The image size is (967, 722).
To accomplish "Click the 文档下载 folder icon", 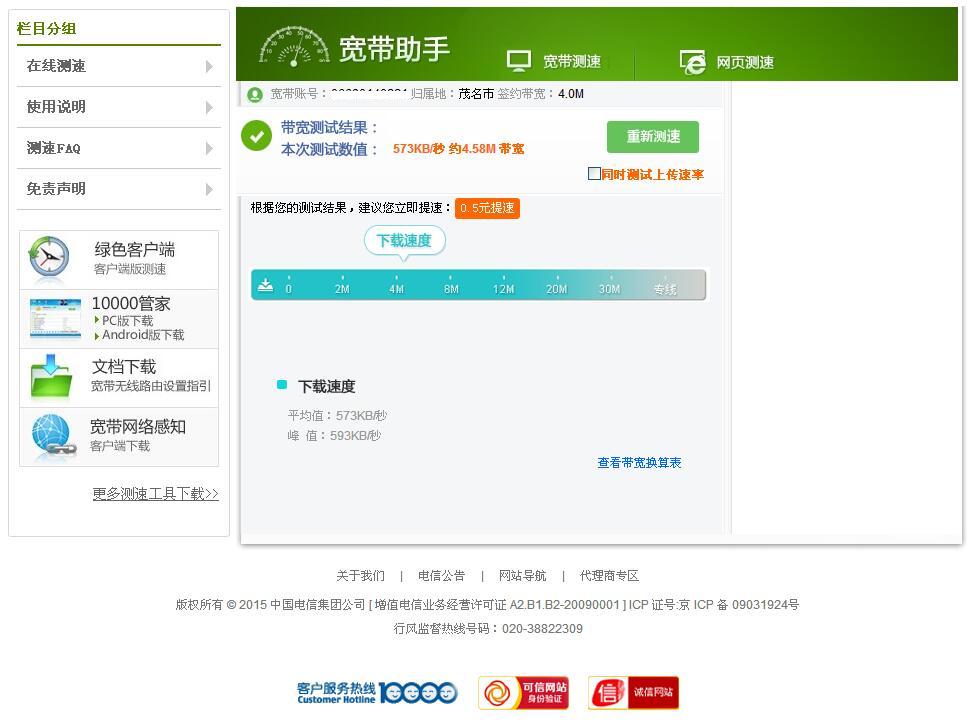I will [x=51, y=377].
